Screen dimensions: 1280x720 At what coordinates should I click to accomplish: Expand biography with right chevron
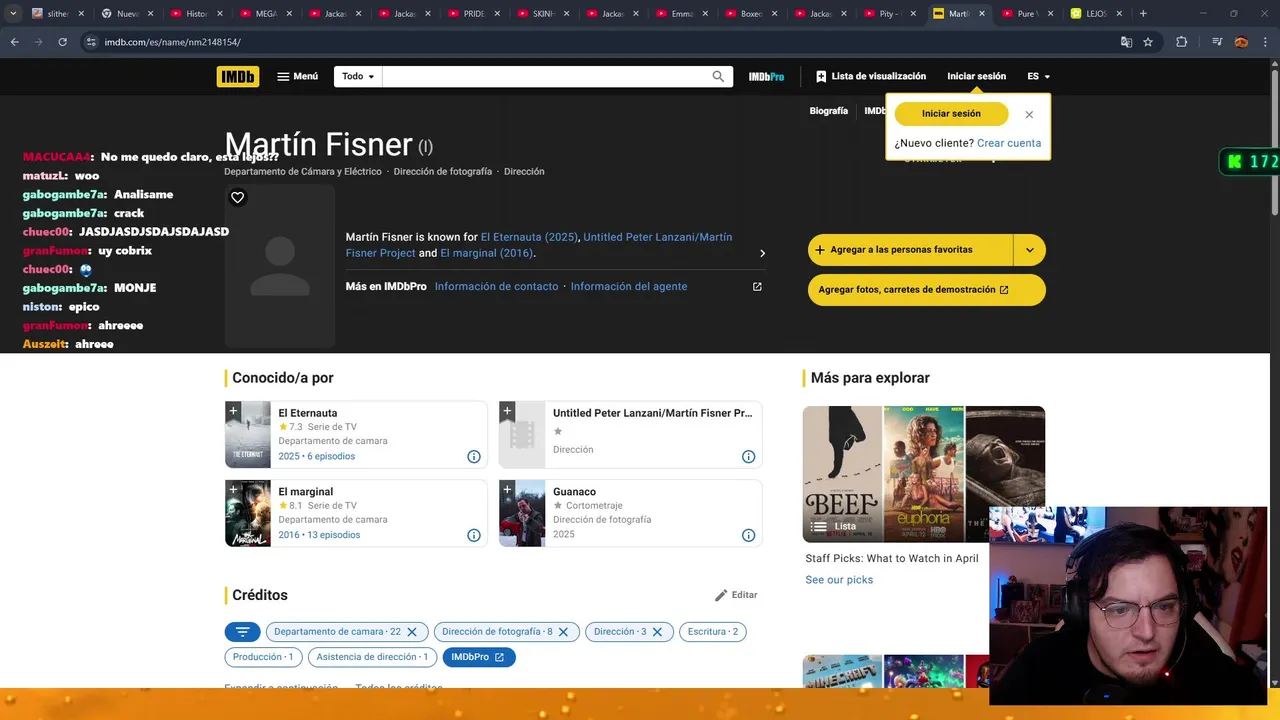[x=762, y=253]
